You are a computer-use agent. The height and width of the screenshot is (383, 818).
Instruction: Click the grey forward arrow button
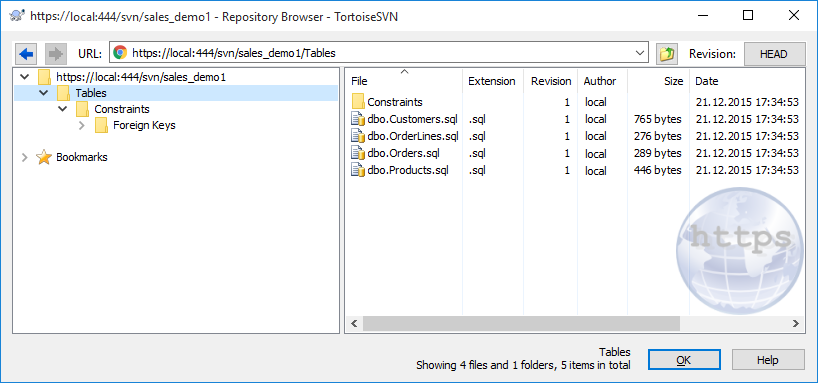pos(55,53)
